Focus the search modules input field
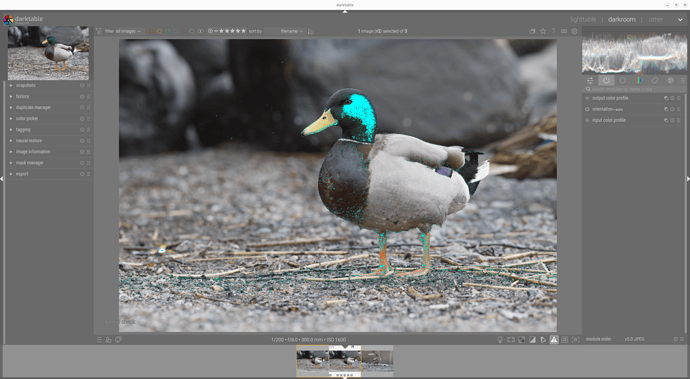 pos(634,89)
